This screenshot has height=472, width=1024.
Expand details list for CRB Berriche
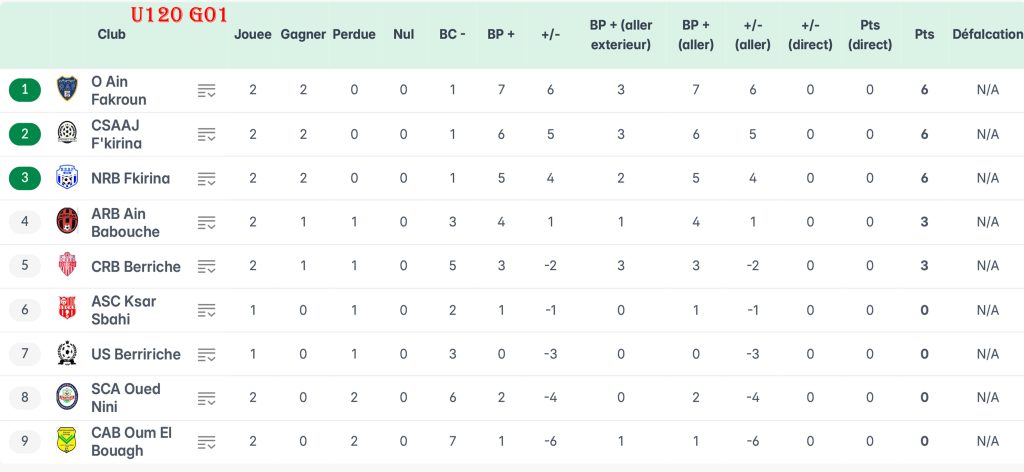tap(207, 267)
